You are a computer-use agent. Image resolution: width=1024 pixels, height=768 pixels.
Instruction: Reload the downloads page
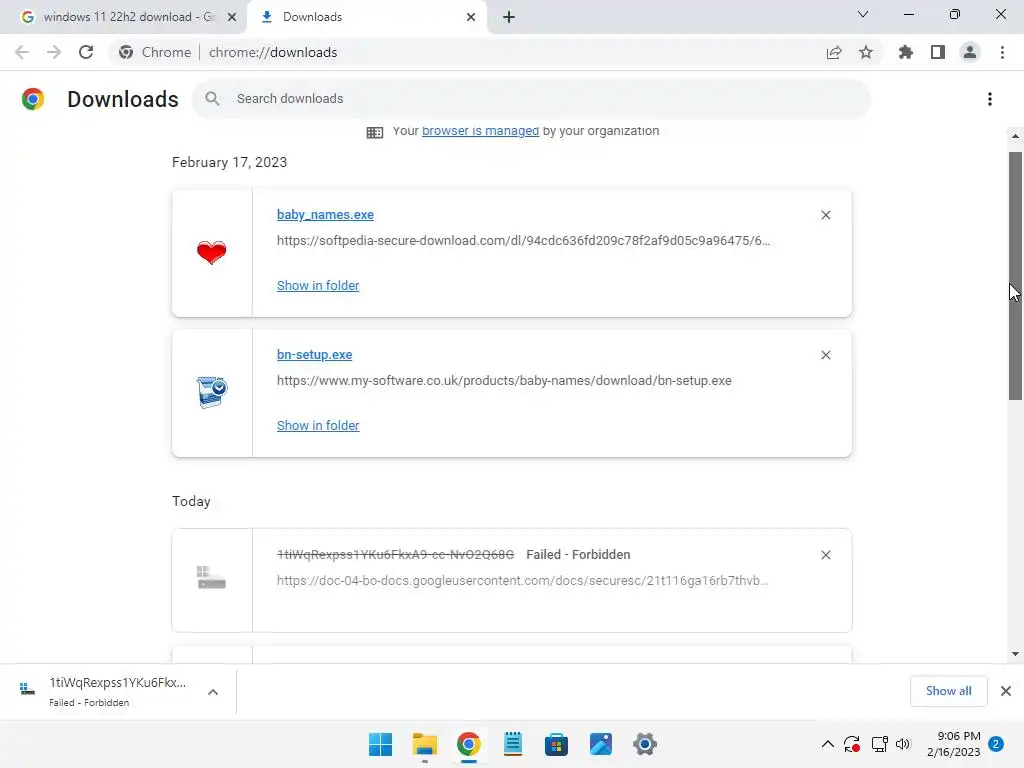coord(86,52)
